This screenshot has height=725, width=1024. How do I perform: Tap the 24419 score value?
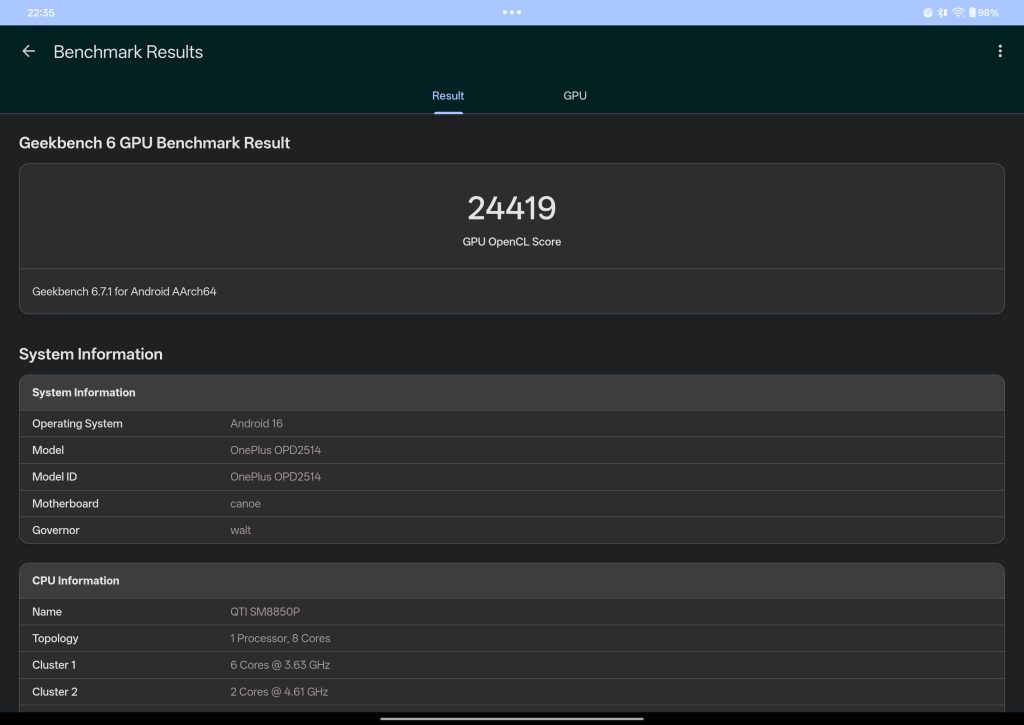[511, 208]
